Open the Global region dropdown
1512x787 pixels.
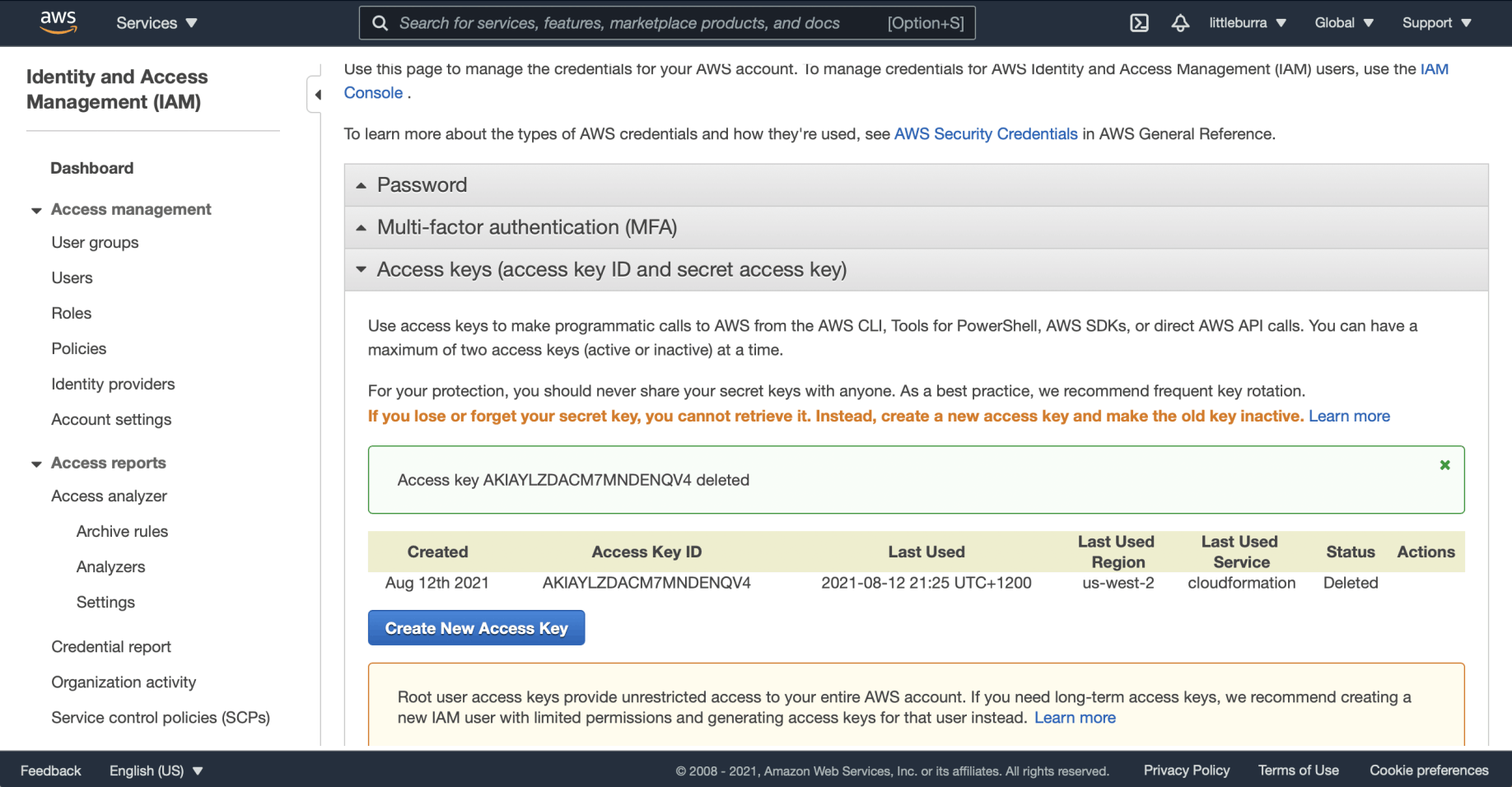pos(1343,23)
